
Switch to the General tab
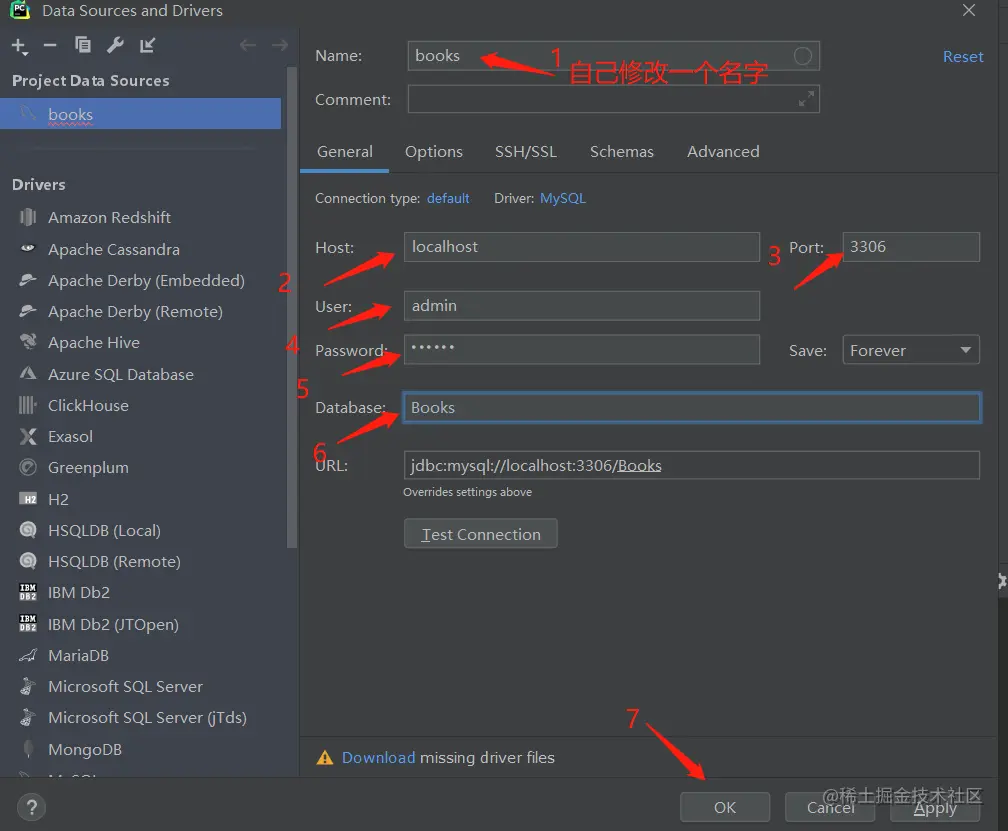tap(345, 152)
